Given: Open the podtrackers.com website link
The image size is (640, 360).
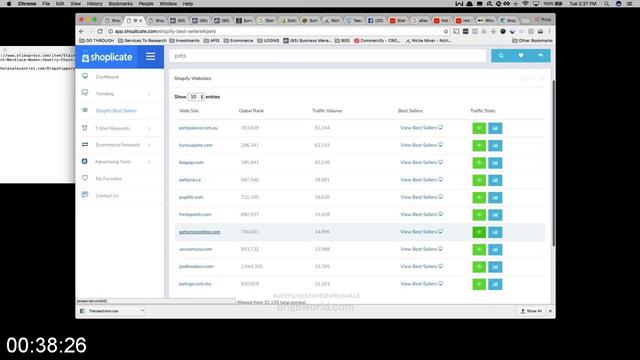Looking at the screenshot, I should 196,267.
